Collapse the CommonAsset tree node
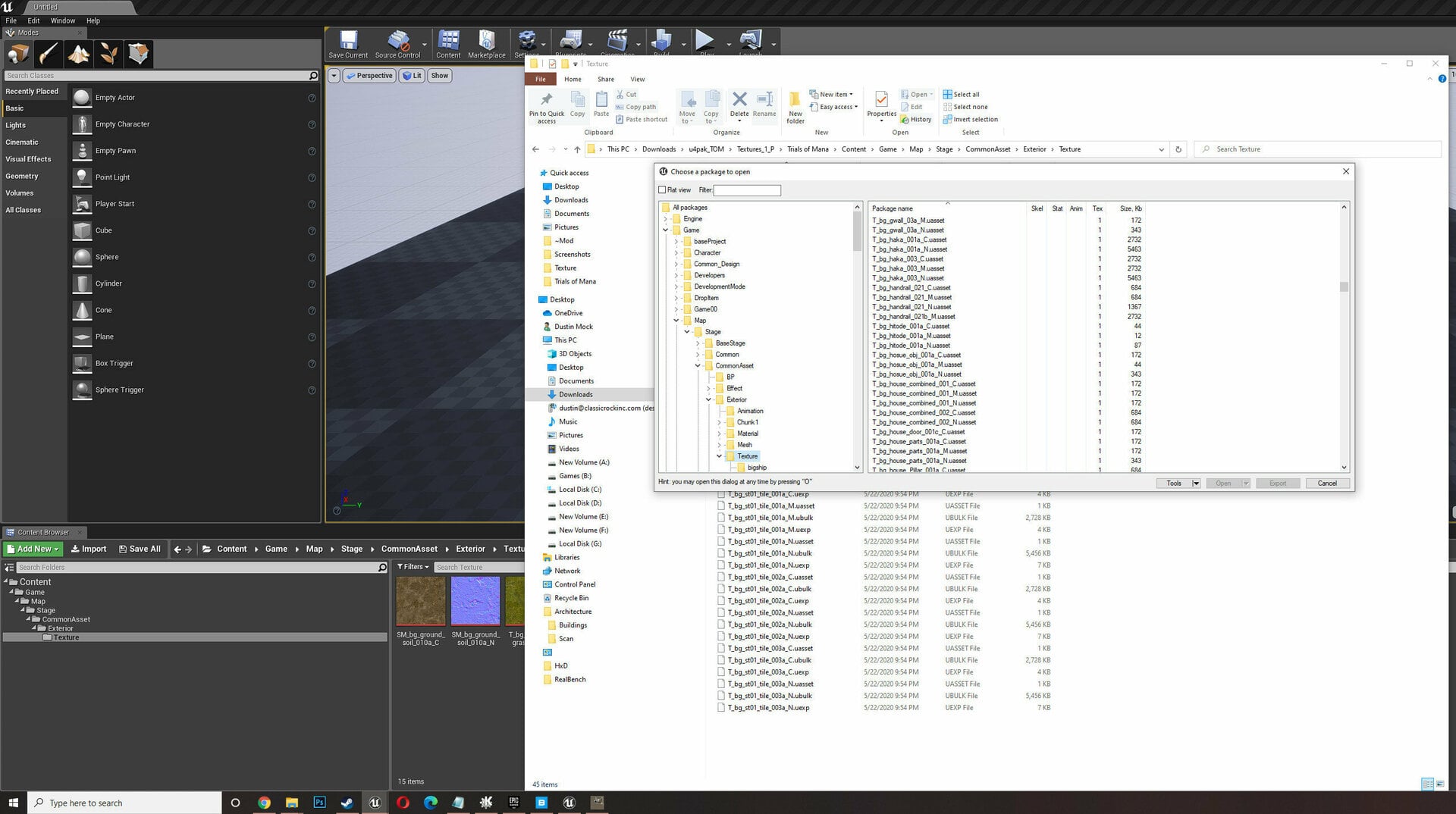Image resolution: width=1456 pixels, height=814 pixels. pos(698,366)
